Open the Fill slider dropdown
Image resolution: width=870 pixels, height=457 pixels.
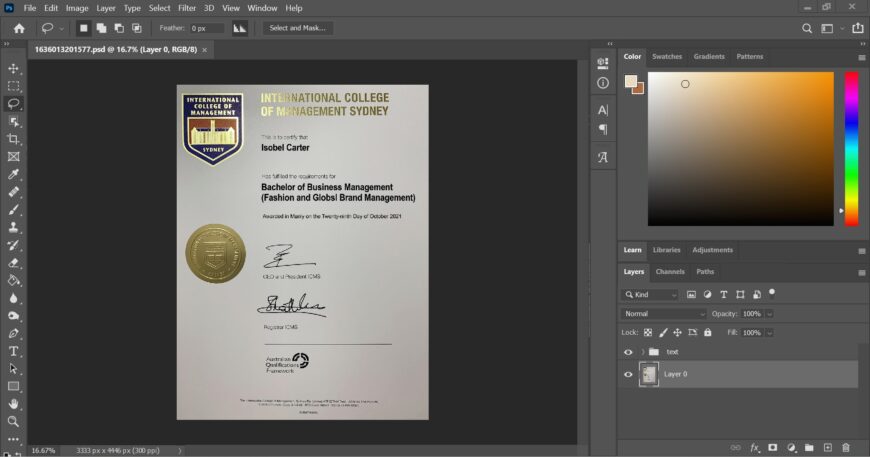[x=770, y=333]
